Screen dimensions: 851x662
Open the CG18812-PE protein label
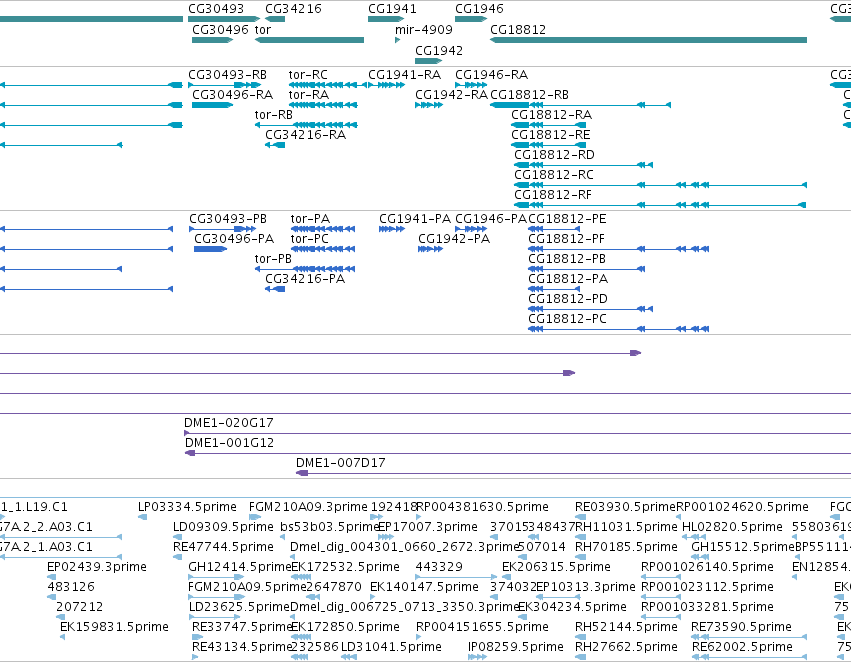567,219
